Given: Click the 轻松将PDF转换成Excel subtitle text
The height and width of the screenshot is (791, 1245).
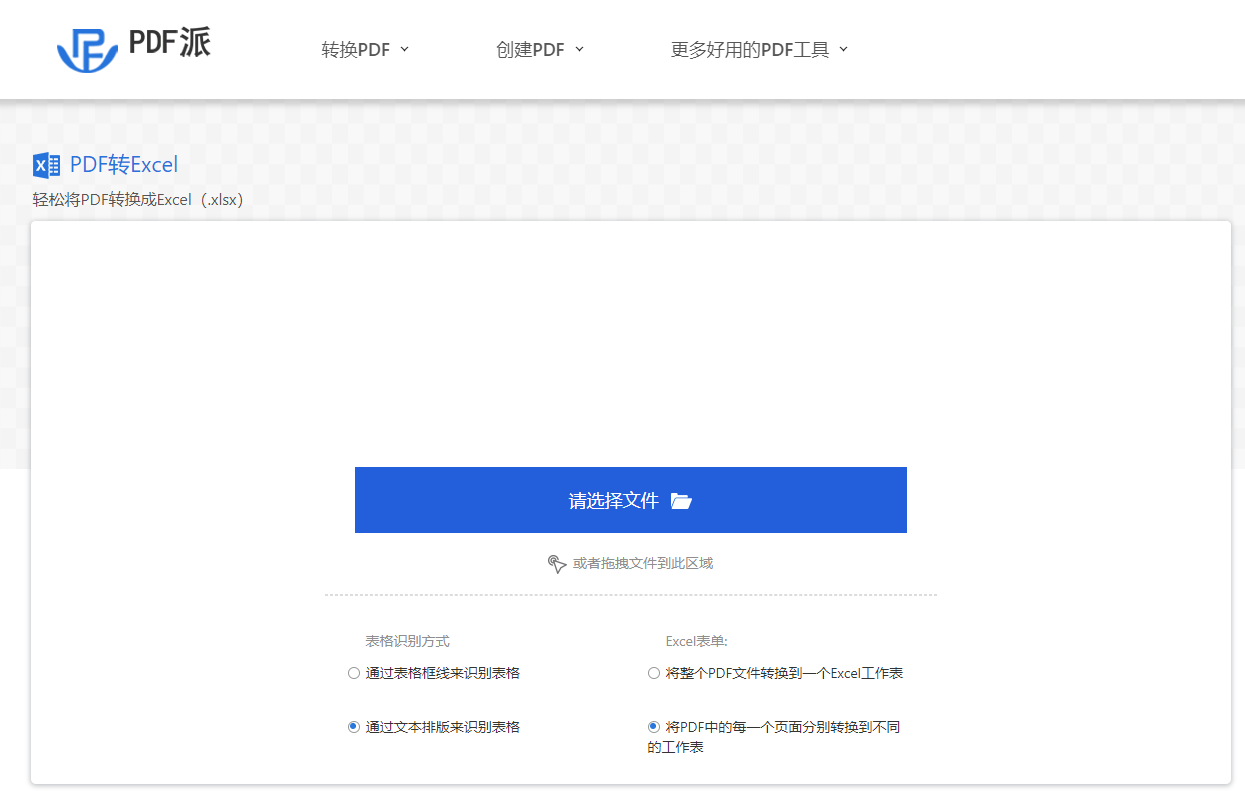Looking at the screenshot, I should tap(136, 199).
